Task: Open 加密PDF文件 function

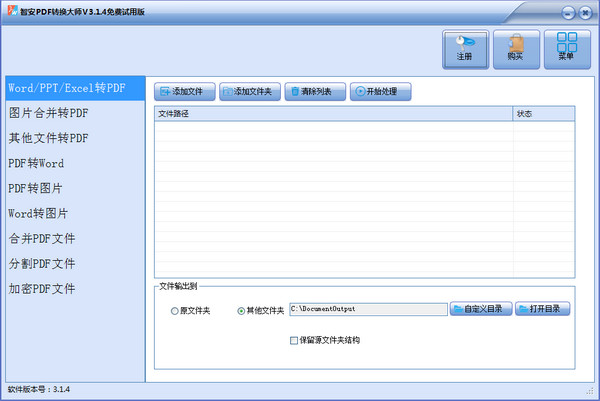Action: (75, 289)
